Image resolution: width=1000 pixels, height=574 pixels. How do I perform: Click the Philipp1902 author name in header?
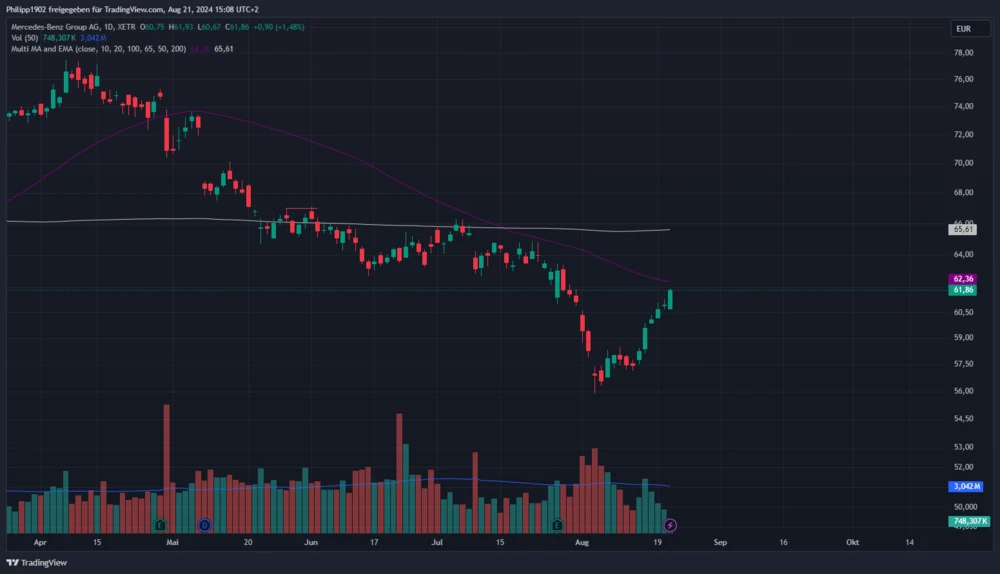[29, 9]
